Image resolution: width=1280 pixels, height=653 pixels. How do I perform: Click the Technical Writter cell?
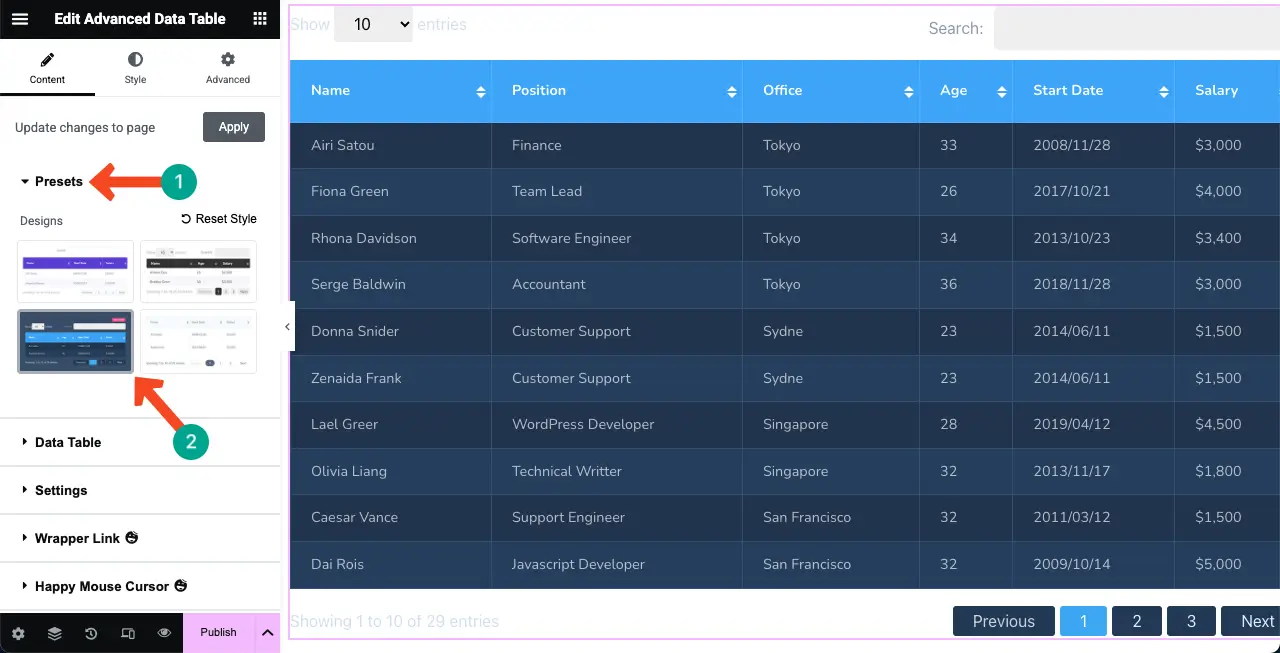(616, 471)
